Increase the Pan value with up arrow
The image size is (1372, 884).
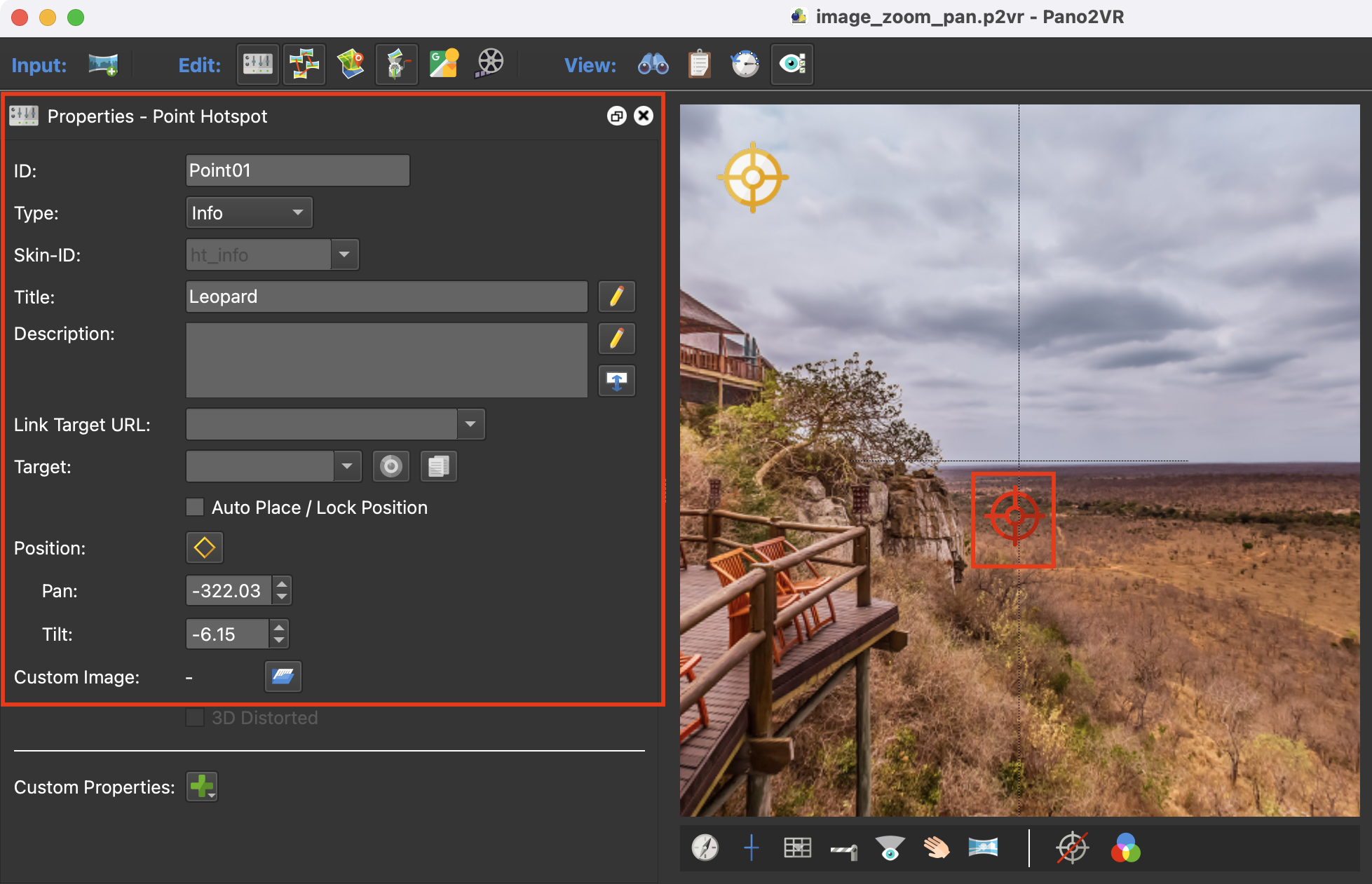click(x=282, y=583)
